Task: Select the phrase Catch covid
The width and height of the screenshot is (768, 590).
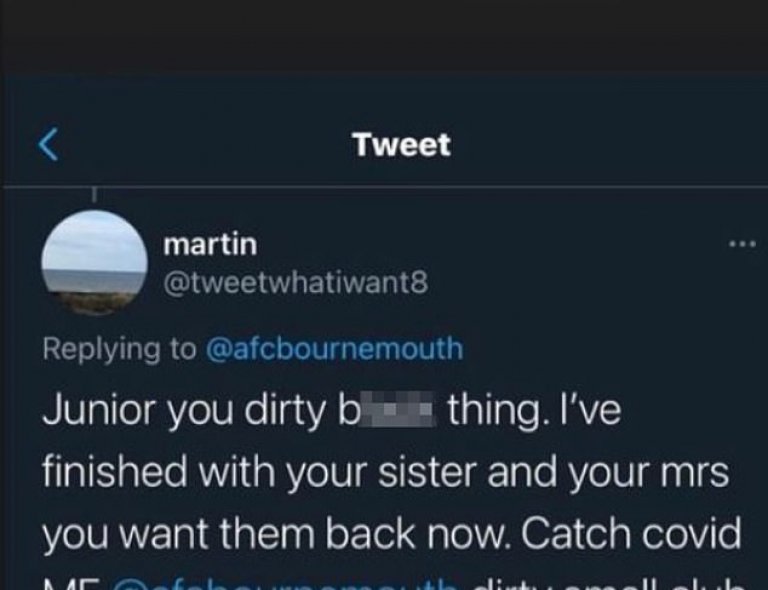Action: coord(631,533)
